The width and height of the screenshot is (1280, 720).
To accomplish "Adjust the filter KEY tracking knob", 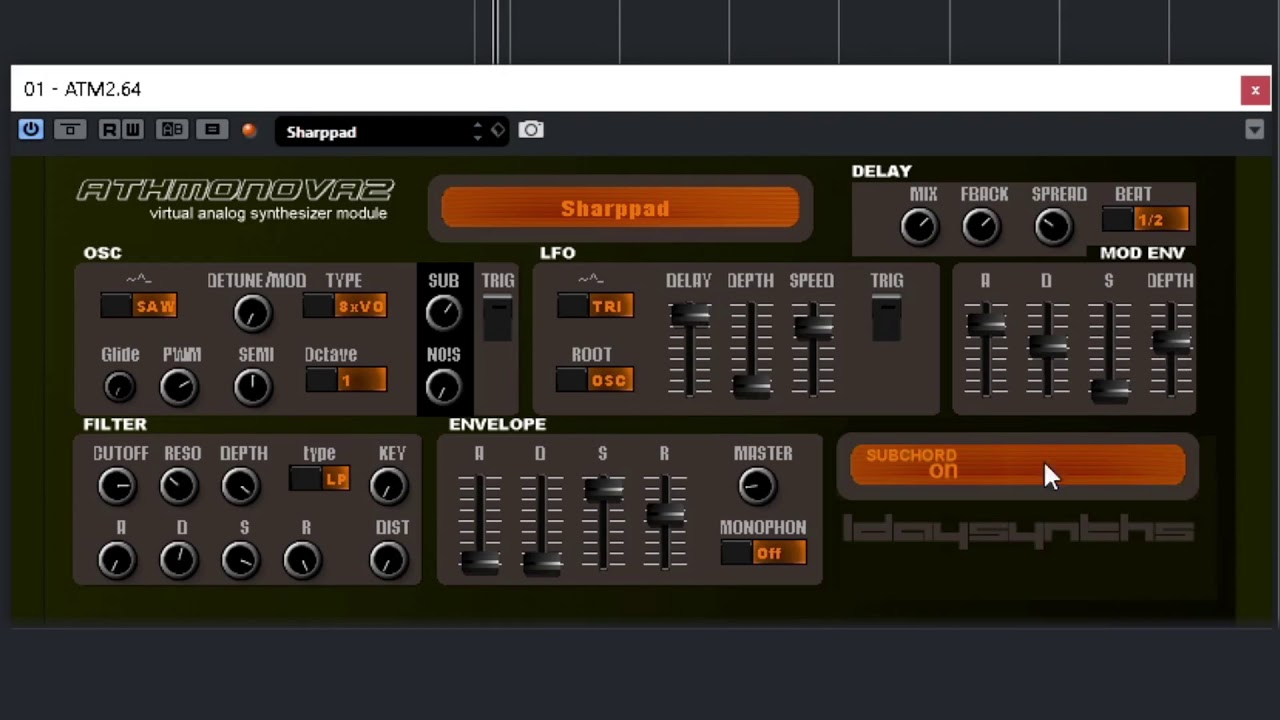I will click(x=388, y=486).
